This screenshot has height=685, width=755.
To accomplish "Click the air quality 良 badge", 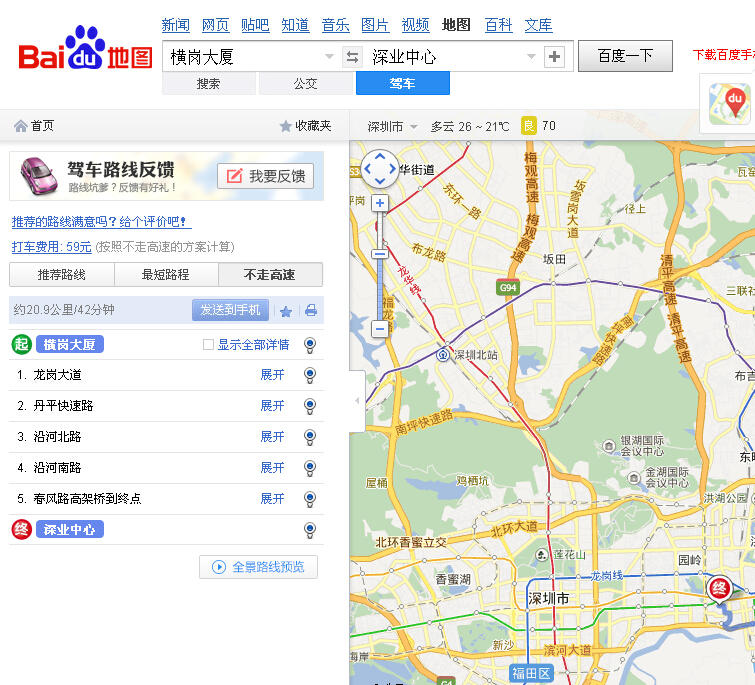I will click(x=529, y=126).
